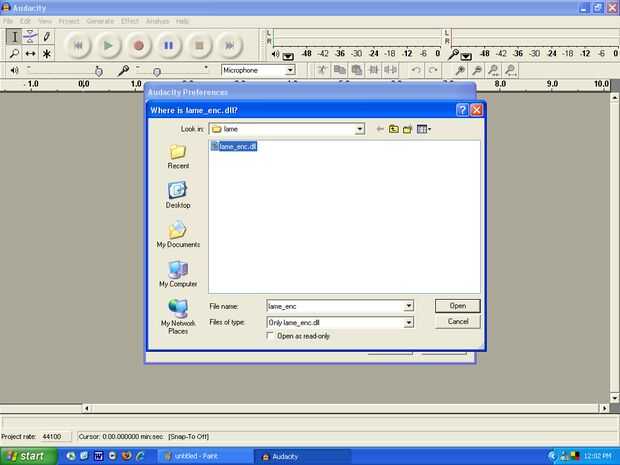Select the Envelope tool

point(30,37)
